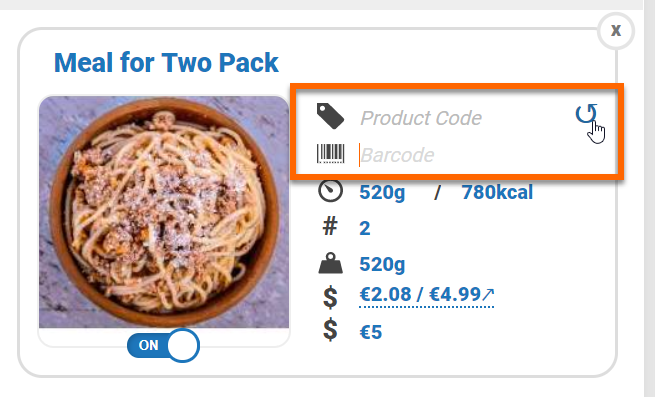Click the weight icon beside 520g

[330, 263]
